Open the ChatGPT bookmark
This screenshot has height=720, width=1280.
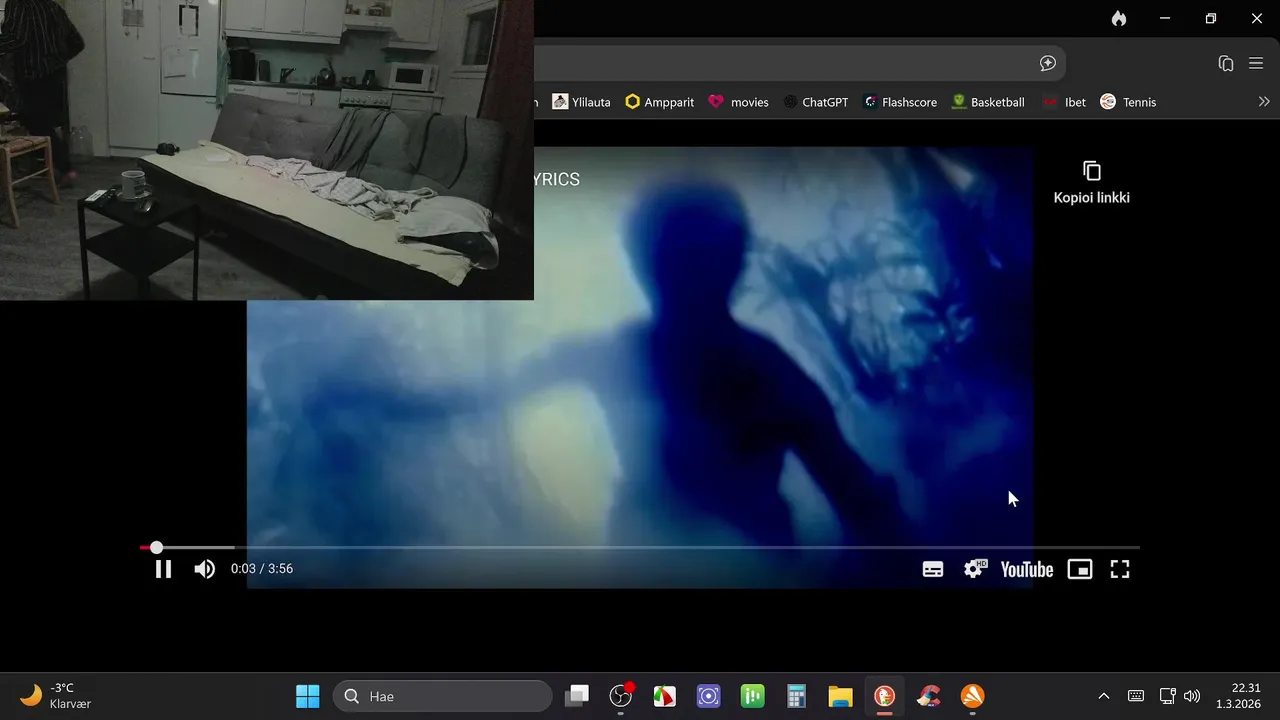tap(815, 102)
